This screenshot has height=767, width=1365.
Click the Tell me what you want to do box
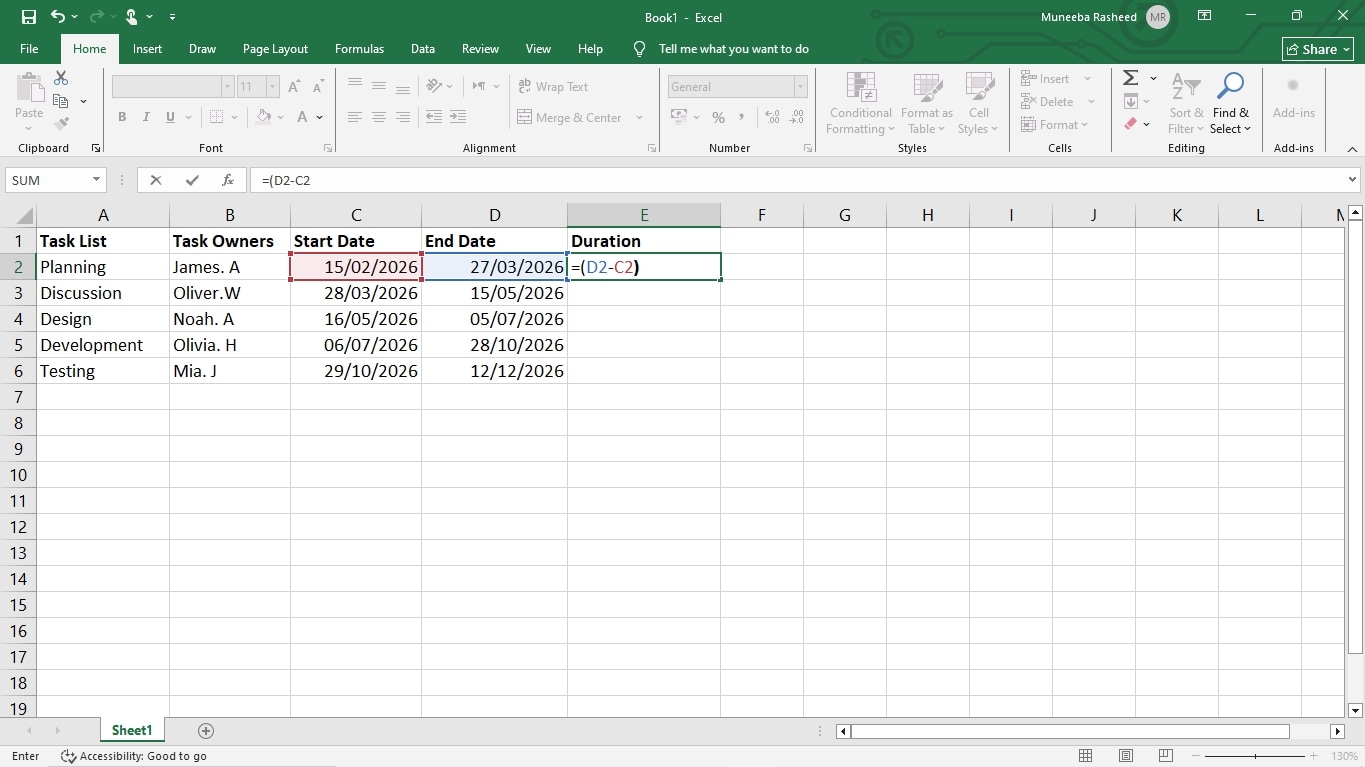pos(733,49)
